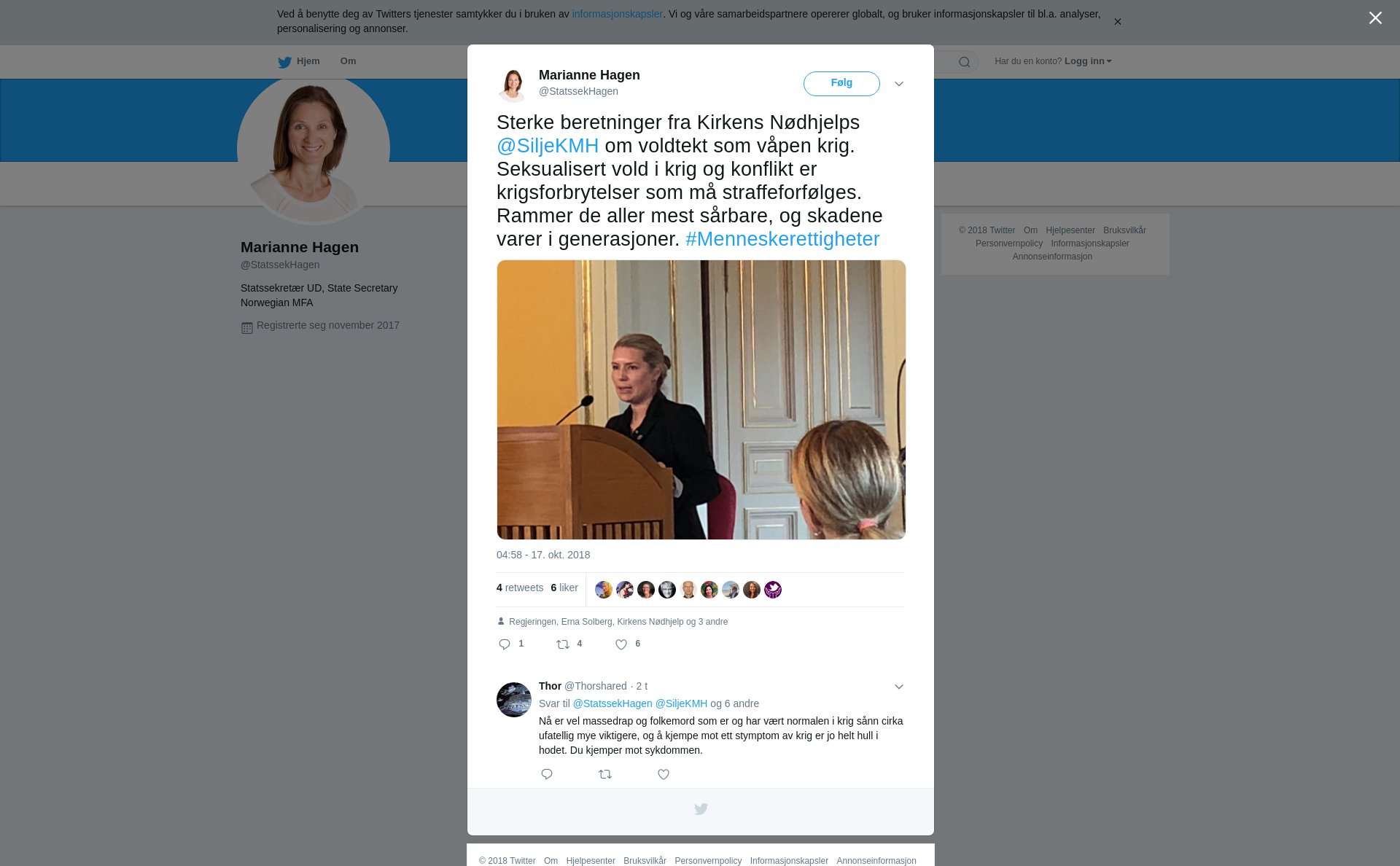Click the search magnifier icon
1400x866 pixels.
coord(965,62)
